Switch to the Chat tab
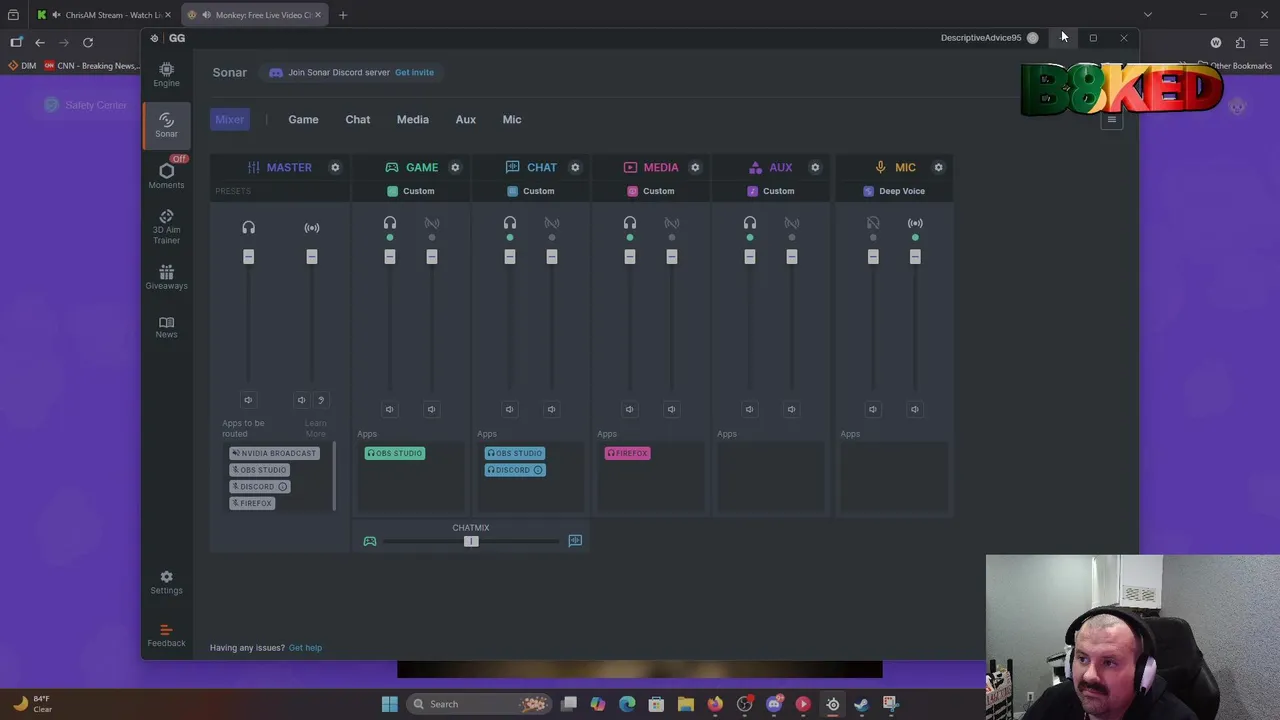 (357, 119)
